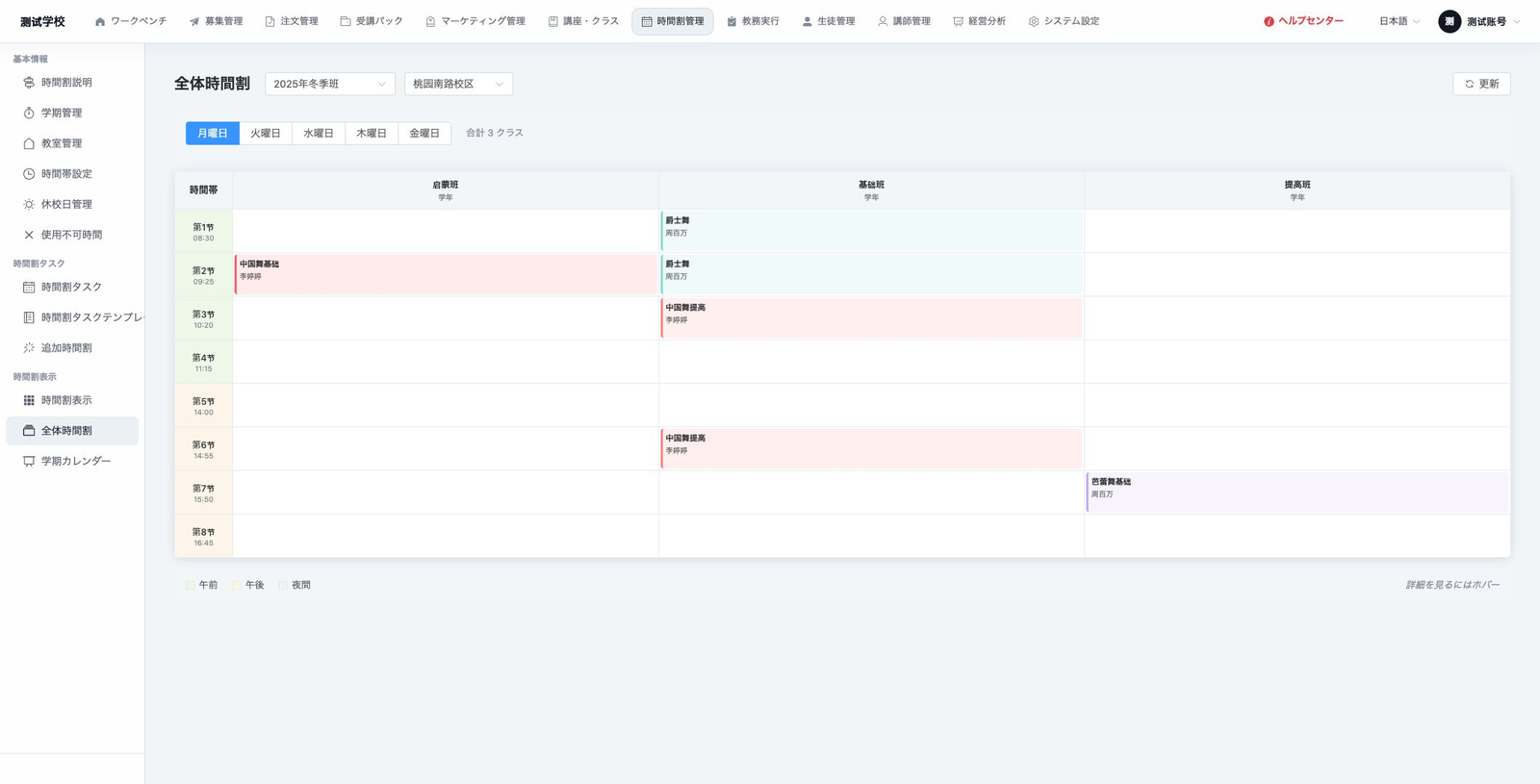Click the 中国舞提高 block at 第3节
The height and width of the screenshot is (784, 1540).
(x=872, y=318)
